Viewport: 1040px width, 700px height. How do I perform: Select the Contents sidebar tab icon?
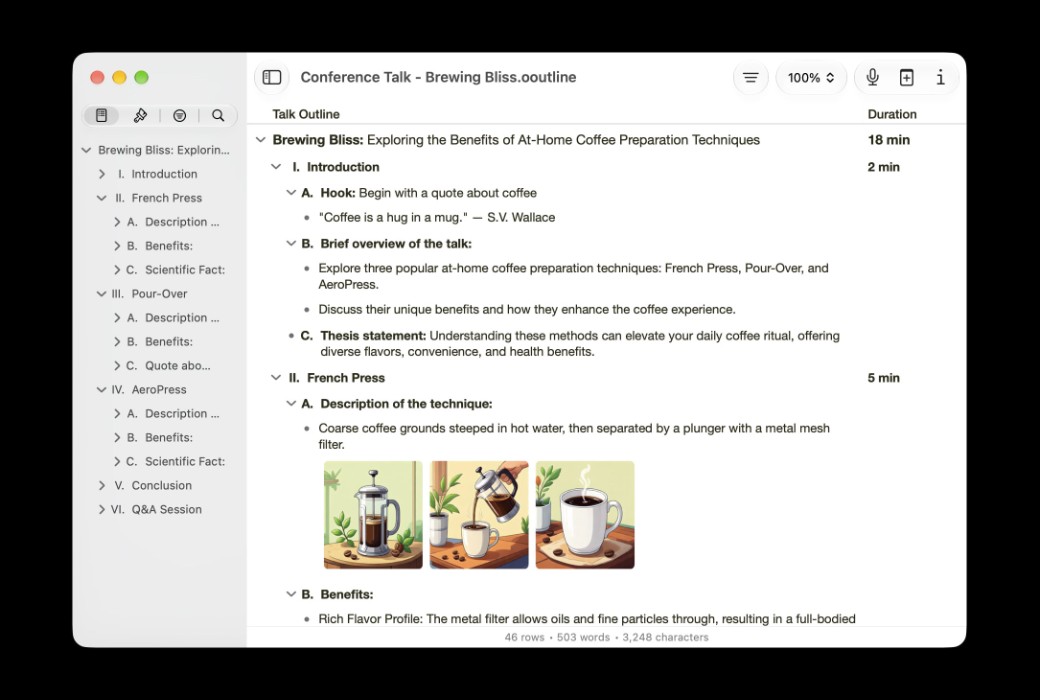coord(101,115)
